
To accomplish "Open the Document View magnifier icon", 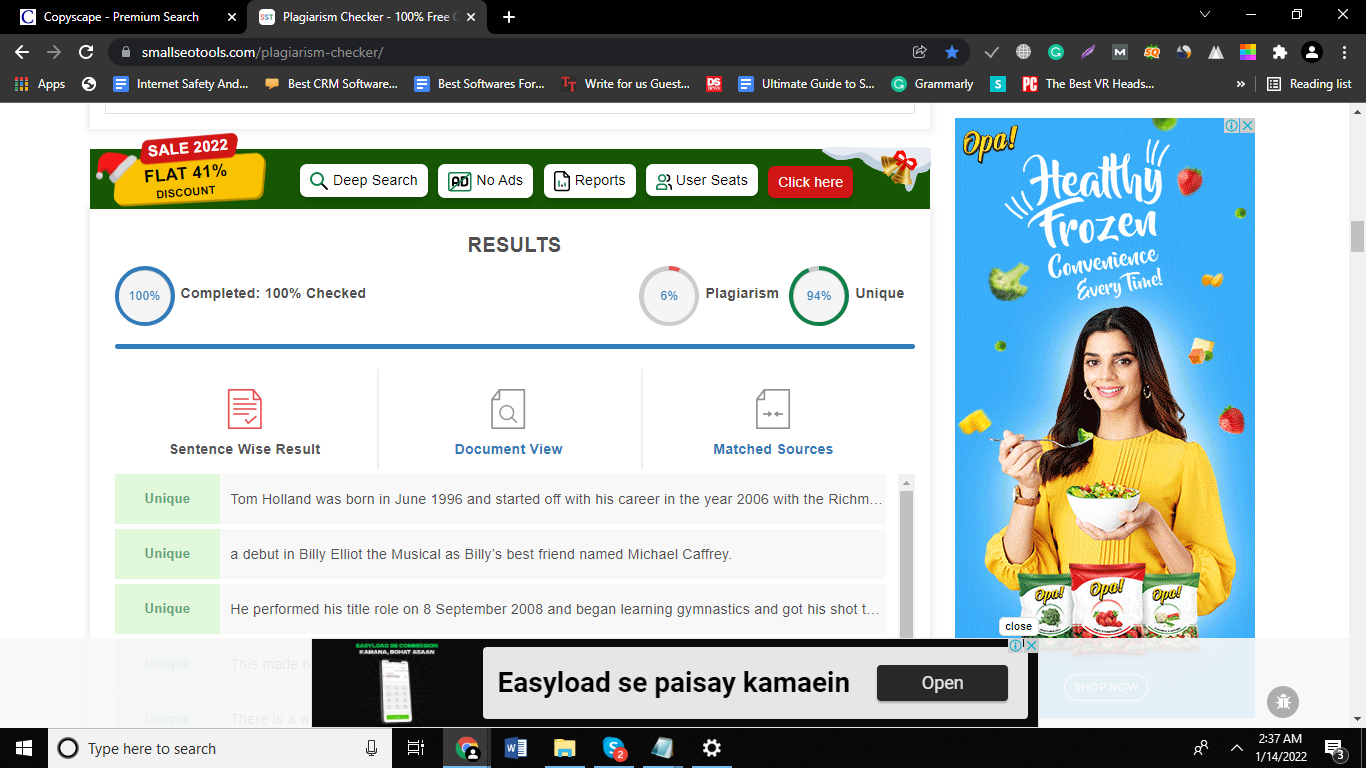I will [x=508, y=409].
